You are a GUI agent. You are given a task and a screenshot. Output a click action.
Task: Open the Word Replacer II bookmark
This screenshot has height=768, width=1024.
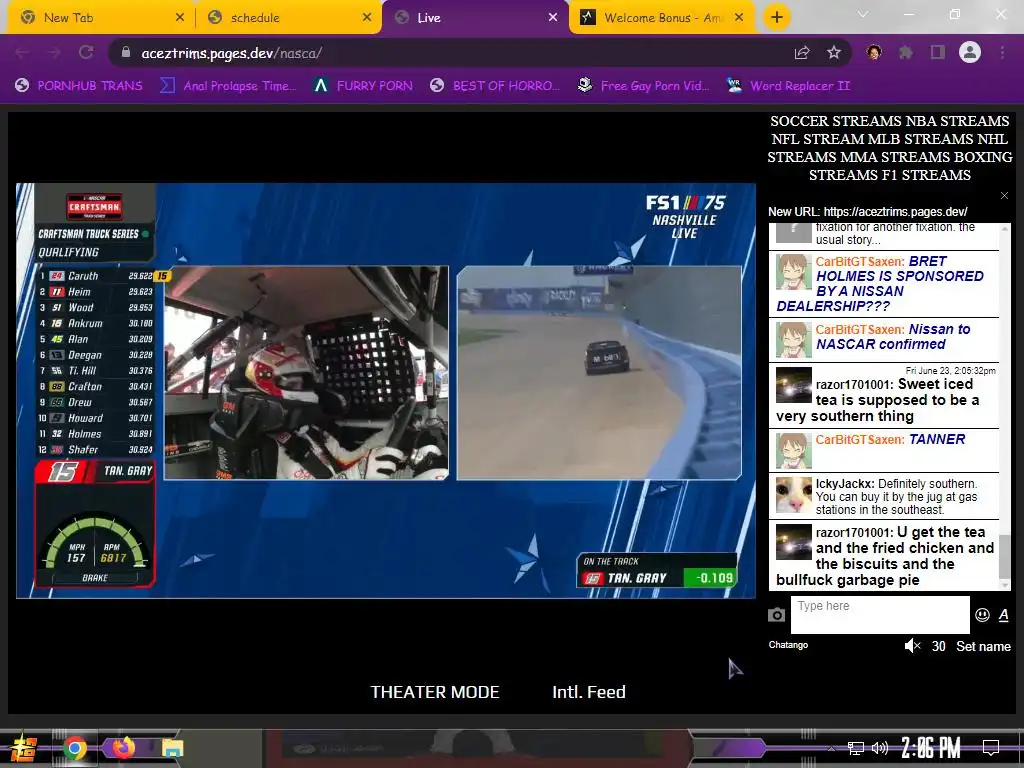tap(789, 86)
